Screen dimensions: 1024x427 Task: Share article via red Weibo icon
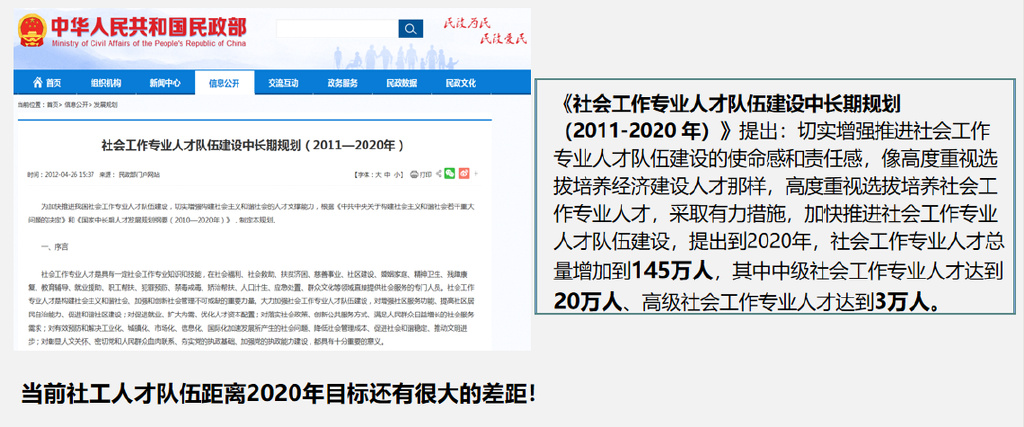tap(464, 174)
